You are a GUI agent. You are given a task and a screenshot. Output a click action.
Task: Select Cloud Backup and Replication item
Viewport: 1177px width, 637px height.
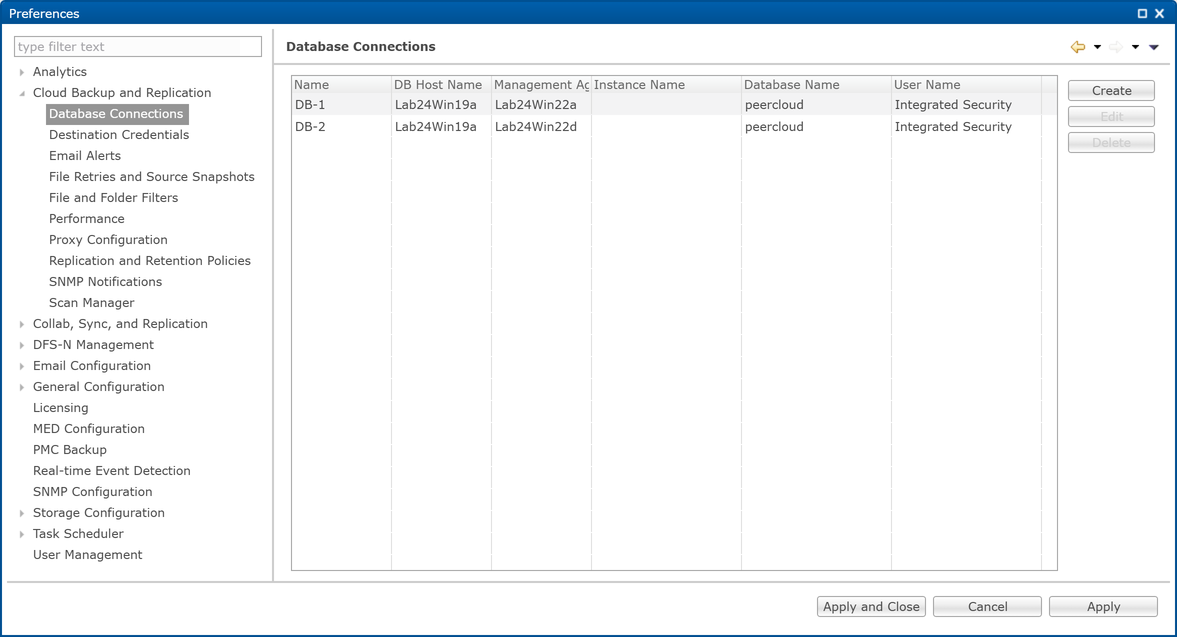(122, 93)
